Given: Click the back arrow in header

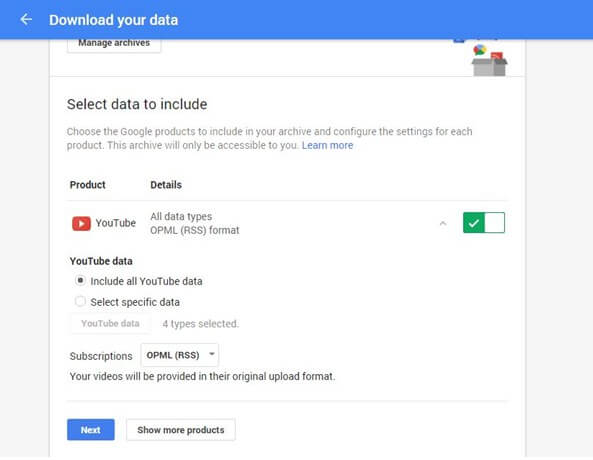Looking at the screenshot, I should 26,19.
